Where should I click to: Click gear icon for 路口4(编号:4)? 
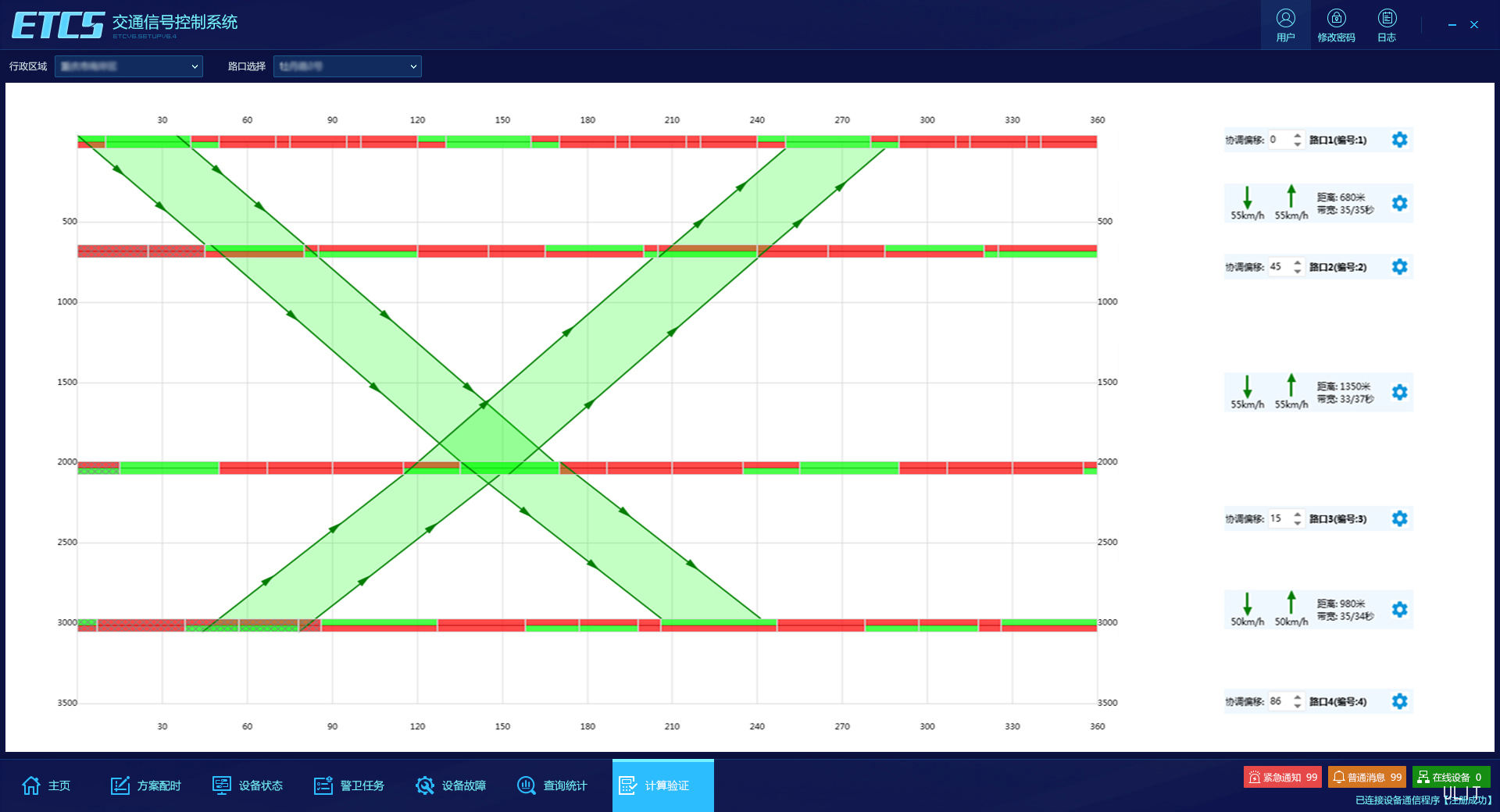point(1399,701)
